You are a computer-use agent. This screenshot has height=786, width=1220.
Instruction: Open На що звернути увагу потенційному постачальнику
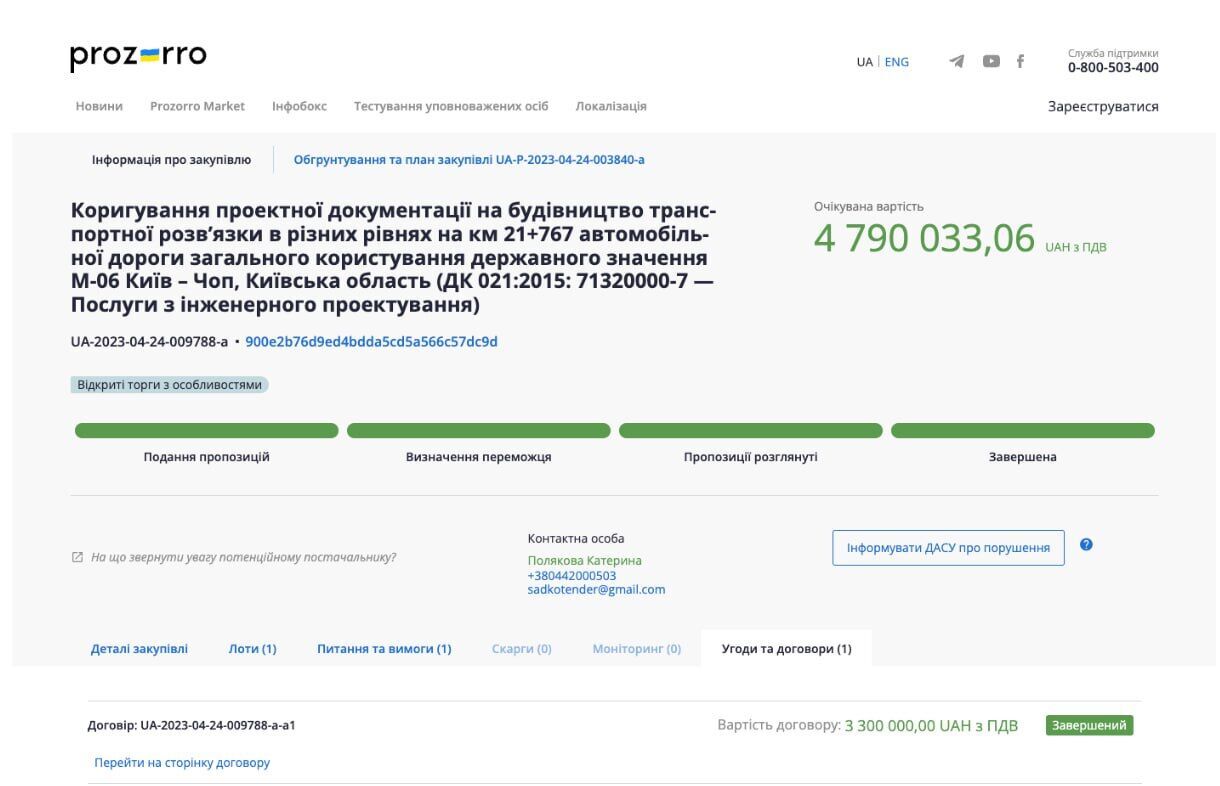243,557
